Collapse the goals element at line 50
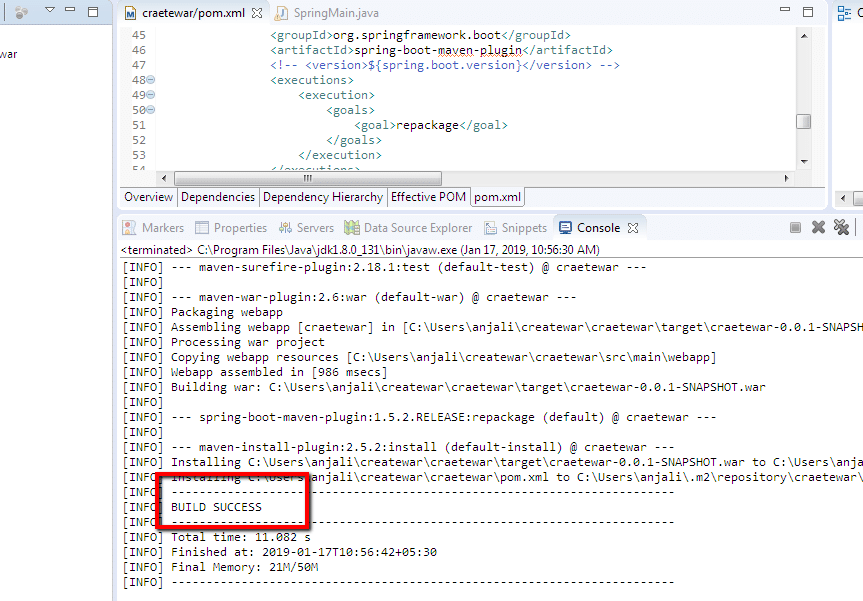Image resolution: width=863 pixels, height=601 pixels. (151, 110)
